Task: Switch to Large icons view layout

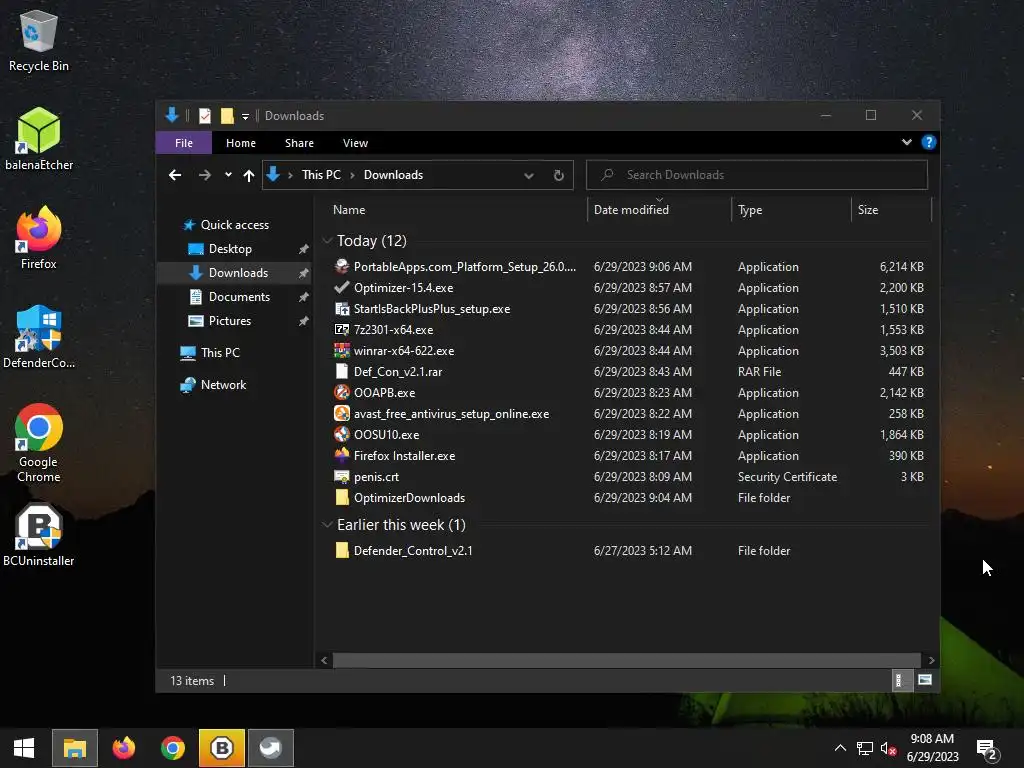Action: point(924,680)
